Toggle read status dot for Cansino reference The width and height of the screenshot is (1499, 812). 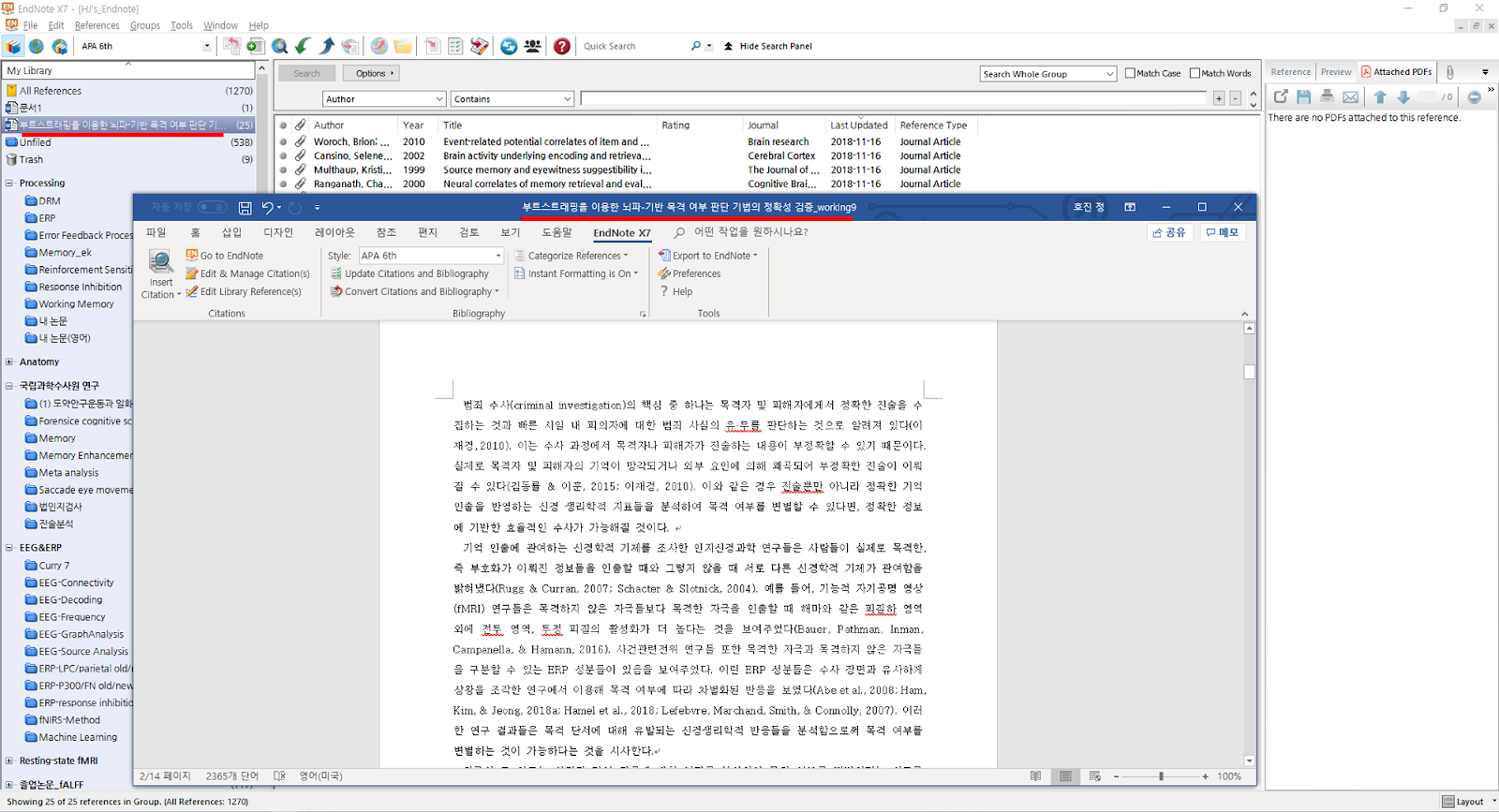click(x=283, y=156)
